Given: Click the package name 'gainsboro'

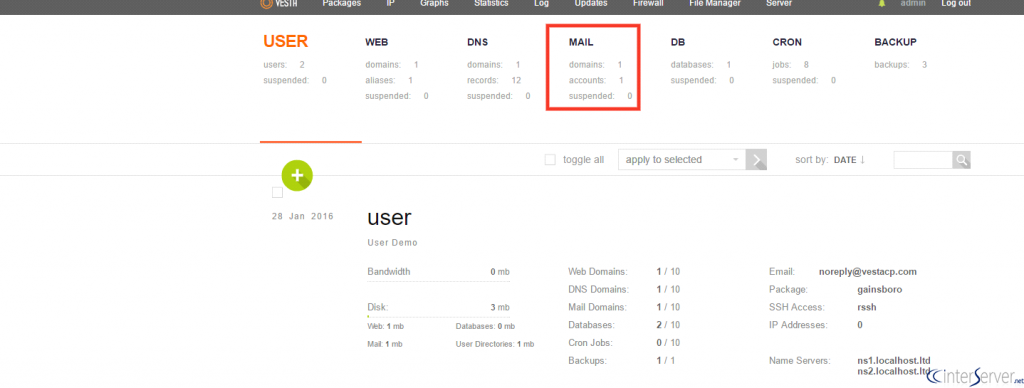Looking at the screenshot, I should point(880,289).
